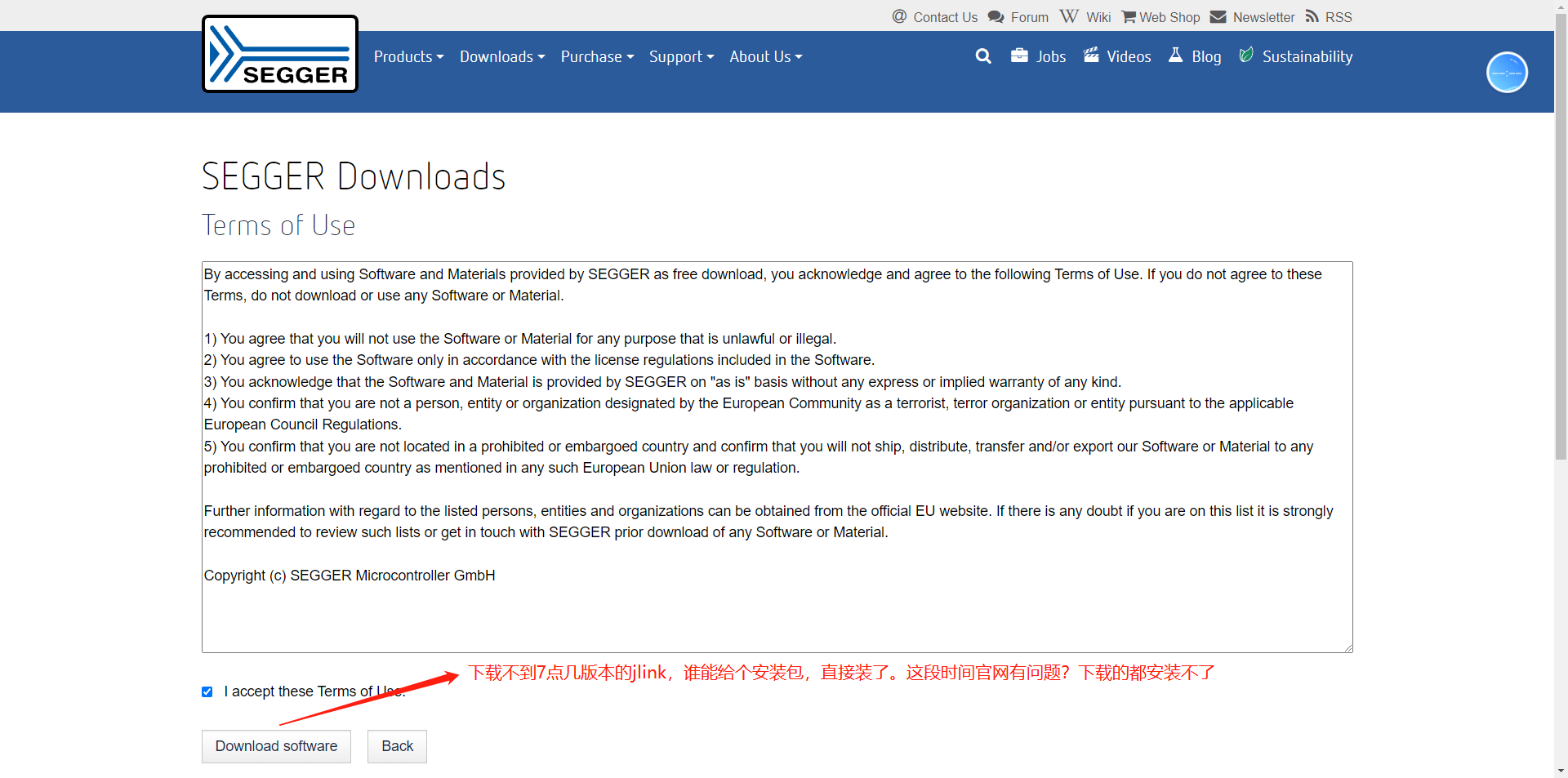Screen dimensions: 1568x778
Task: Open the Blog page link
Action: 1206,56
